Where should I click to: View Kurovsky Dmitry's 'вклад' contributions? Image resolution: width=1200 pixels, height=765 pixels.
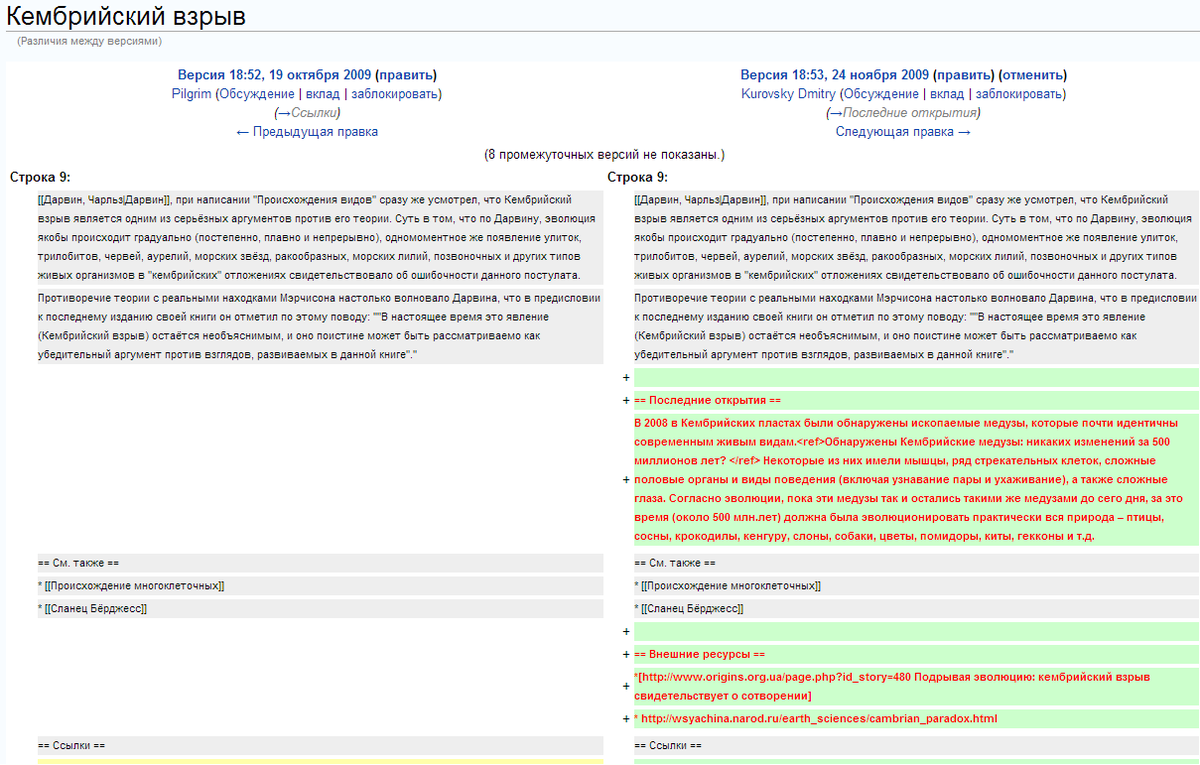(x=948, y=94)
